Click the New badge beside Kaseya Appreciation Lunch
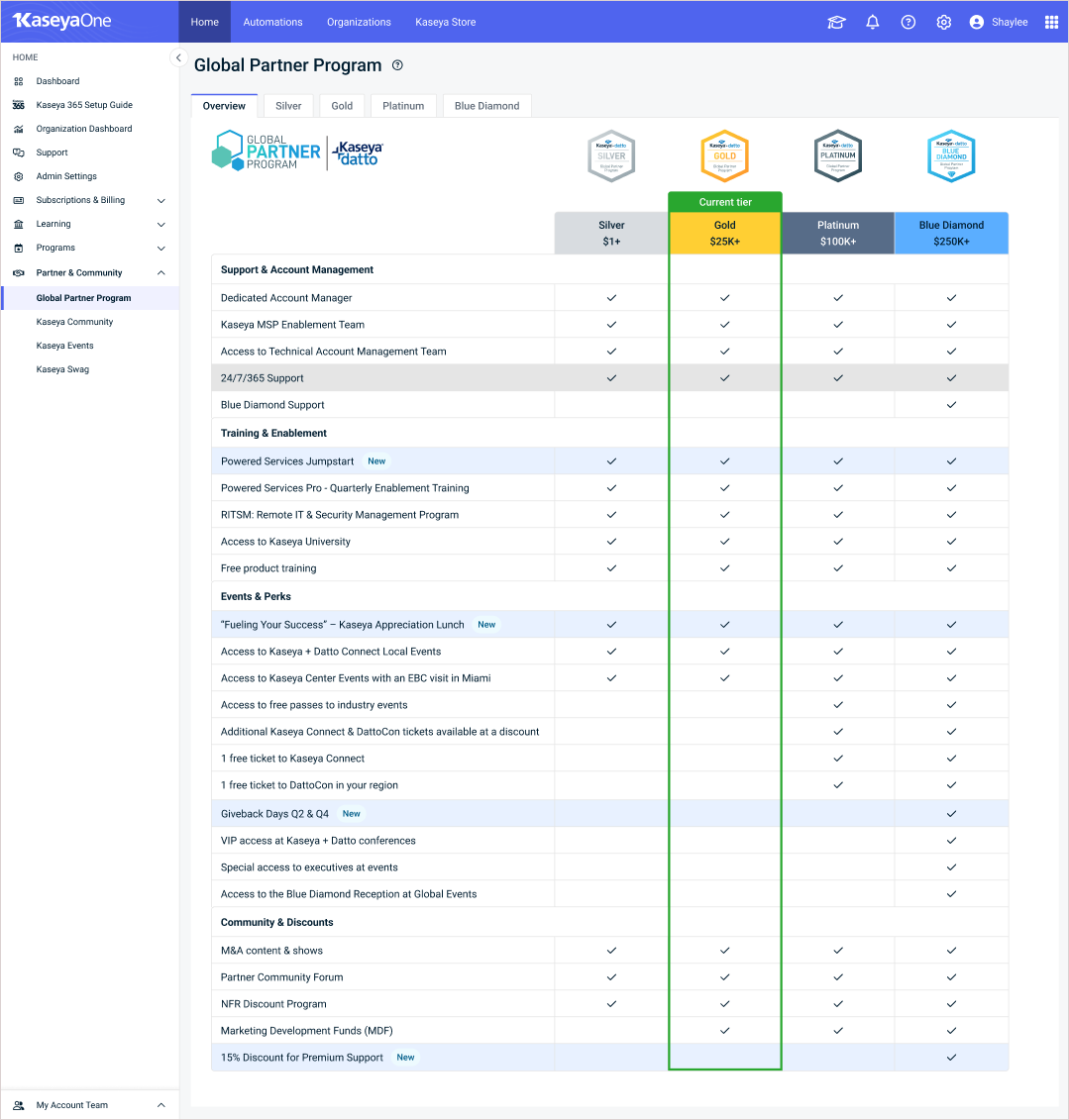This screenshot has height=1120, width=1069. click(x=486, y=624)
